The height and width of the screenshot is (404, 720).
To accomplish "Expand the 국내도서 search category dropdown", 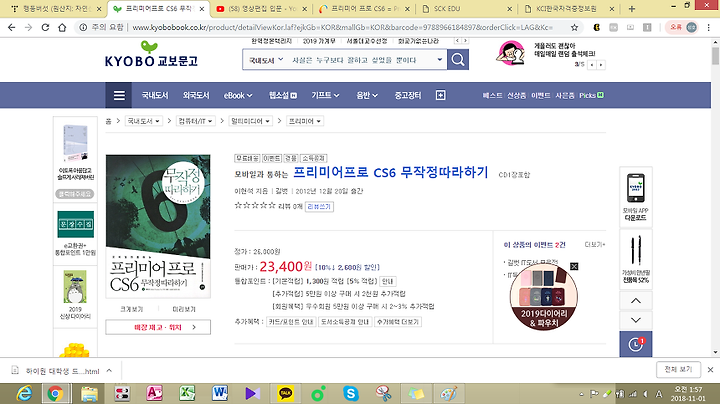I will pos(266,60).
